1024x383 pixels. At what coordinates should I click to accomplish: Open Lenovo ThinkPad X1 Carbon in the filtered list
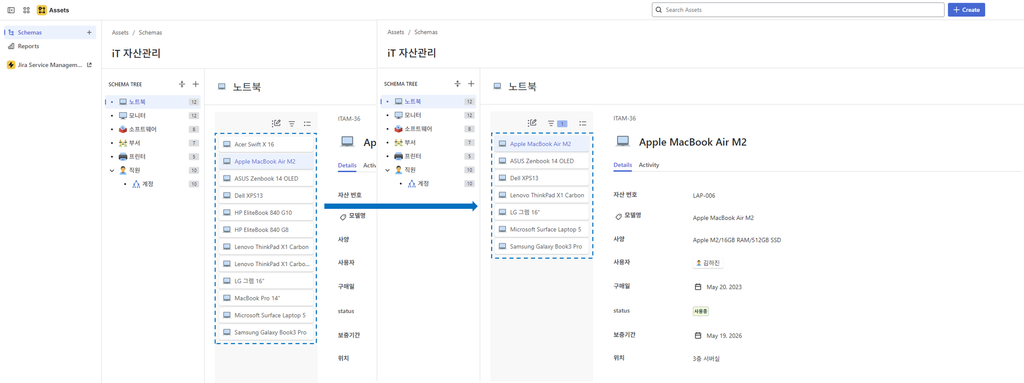(x=541, y=195)
